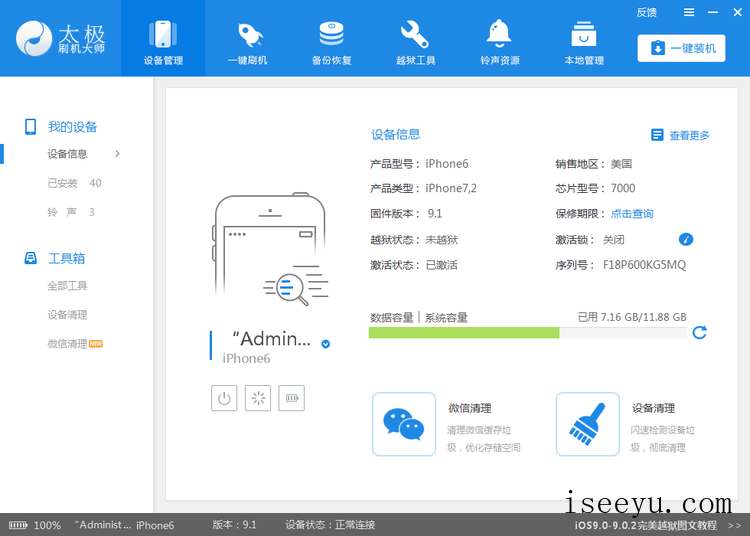The image size is (750, 536).
Task: Expand the chevron next to 设备信息
Action: (x=117, y=153)
